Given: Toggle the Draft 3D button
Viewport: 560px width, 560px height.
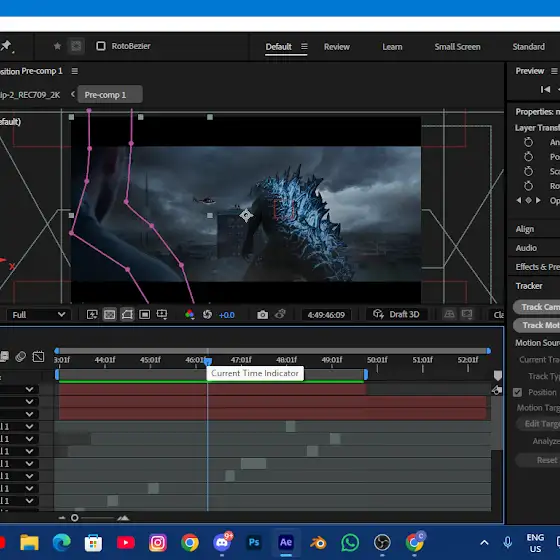Looking at the screenshot, I should point(396,314).
